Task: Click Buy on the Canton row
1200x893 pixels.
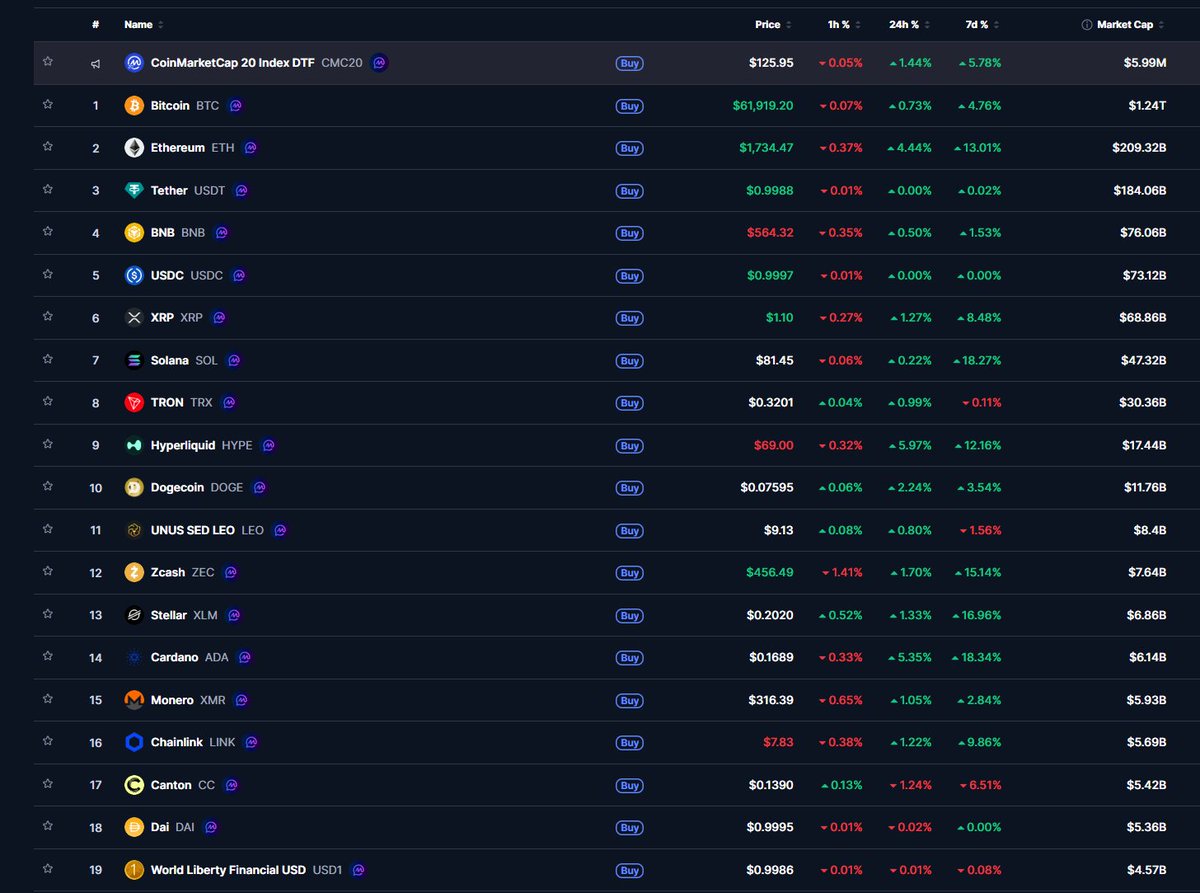Action: coord(629,786)
